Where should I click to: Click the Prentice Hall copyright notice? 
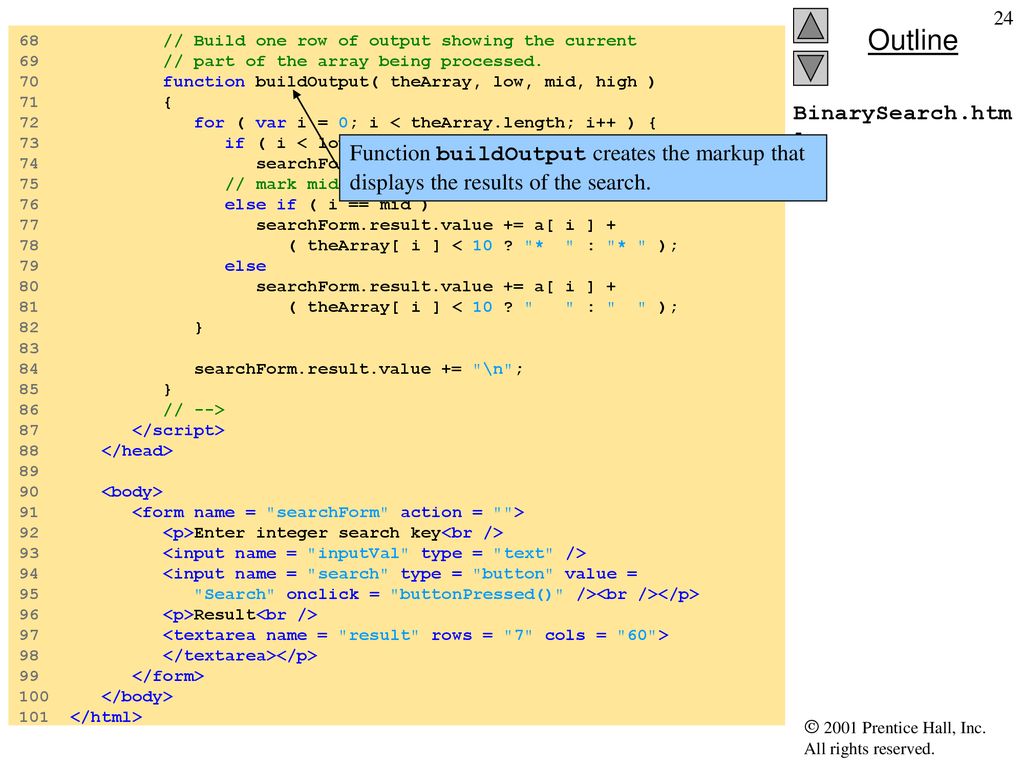click(x=895, y=738)
